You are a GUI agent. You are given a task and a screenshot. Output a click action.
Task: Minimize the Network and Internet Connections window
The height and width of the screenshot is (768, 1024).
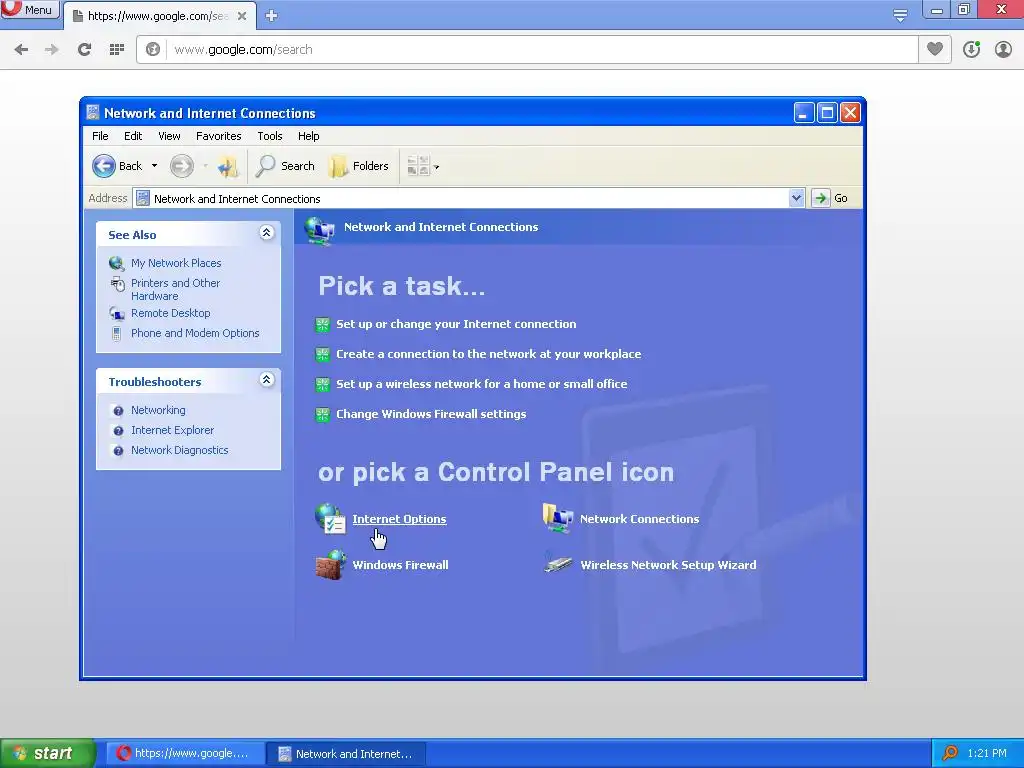tap(803, 113)
